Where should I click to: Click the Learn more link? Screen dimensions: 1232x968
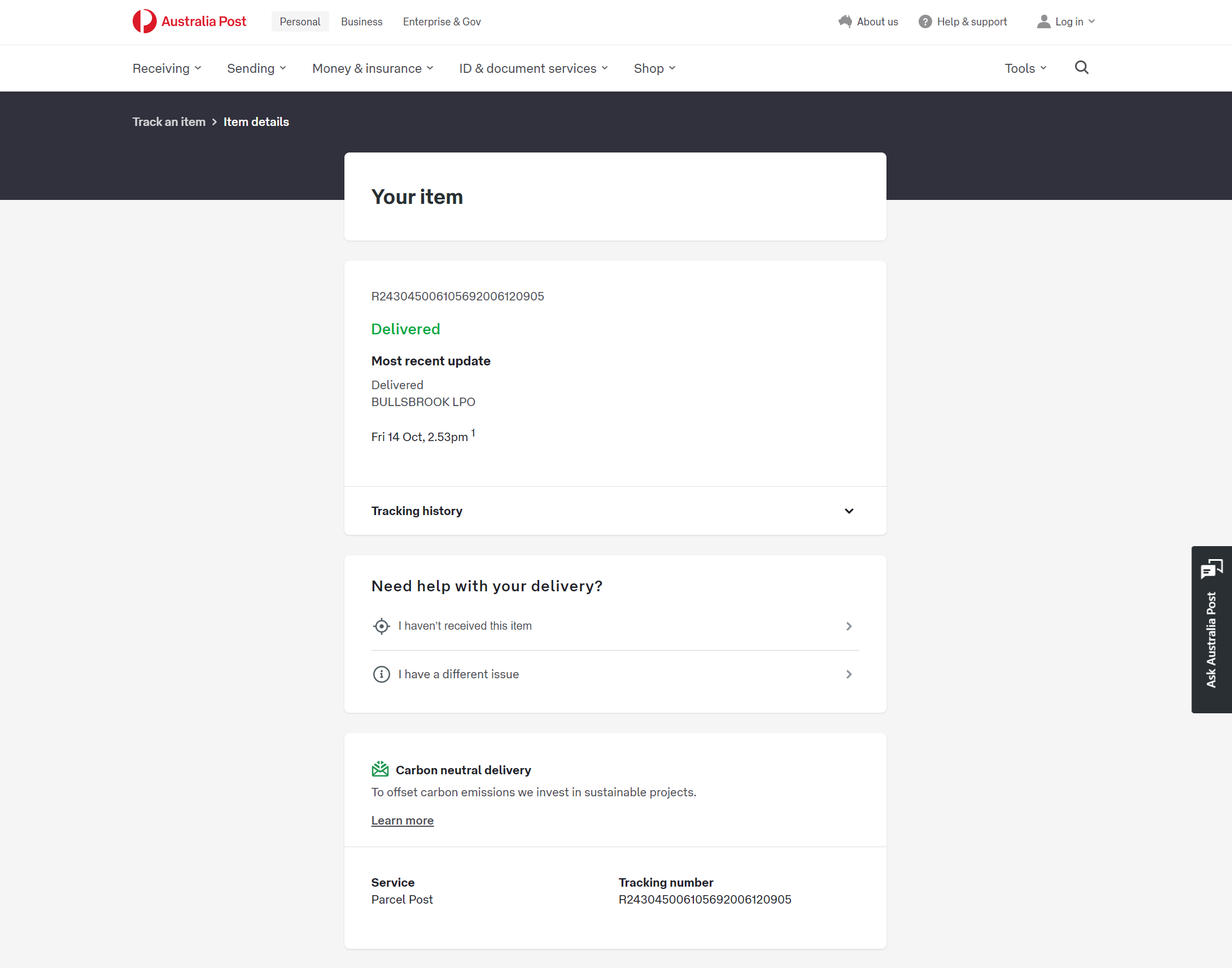point(403,821)
